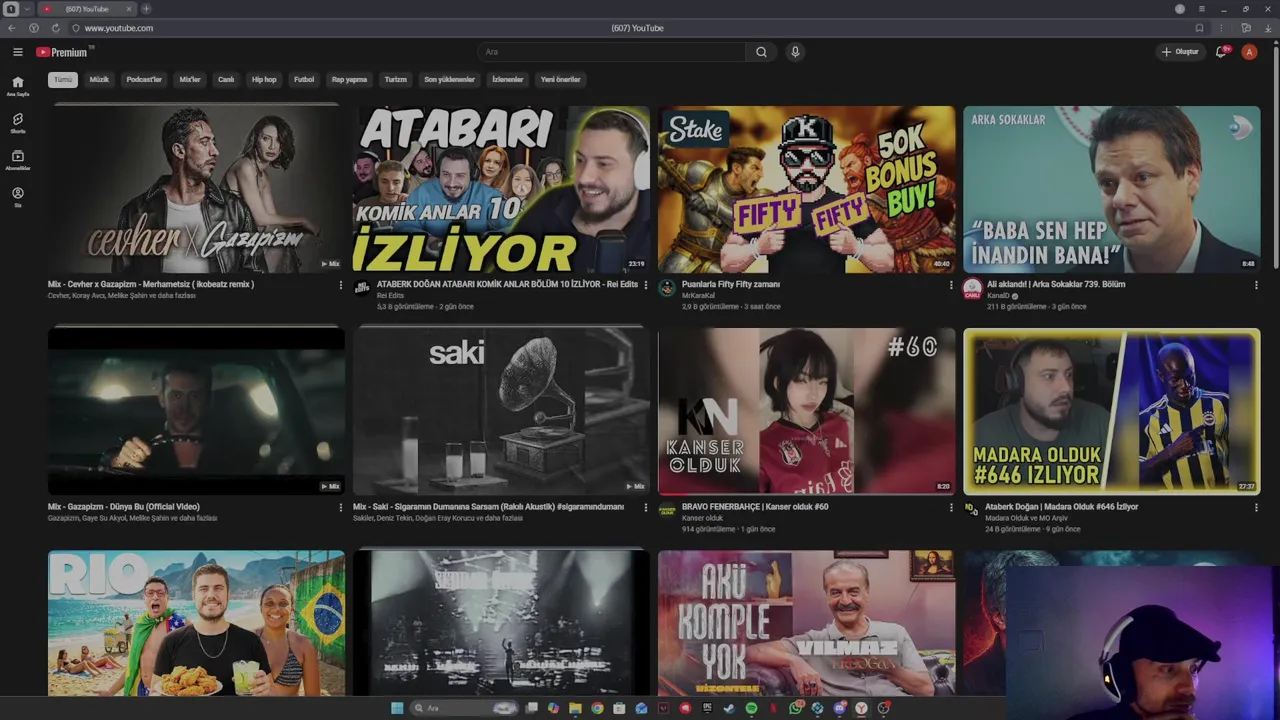1280x720 pixels.
Task: Open Madara Olduk ve MO Arşiv channel link
Action: pos(1026,518)
